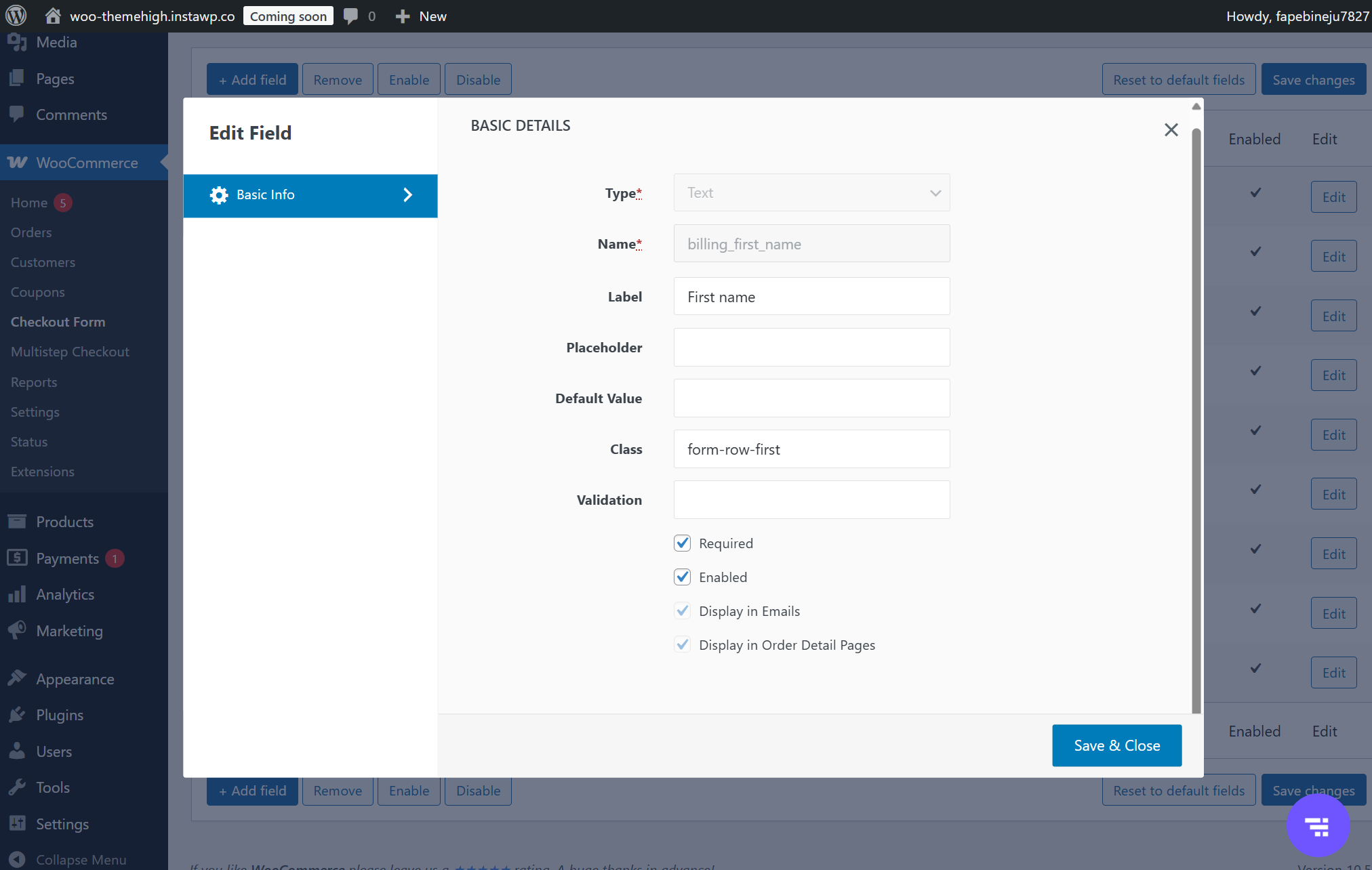This screenshot has height=870, width=1372.
Task: Uncheck the Required checkbox
Action: tap(682, 543)
